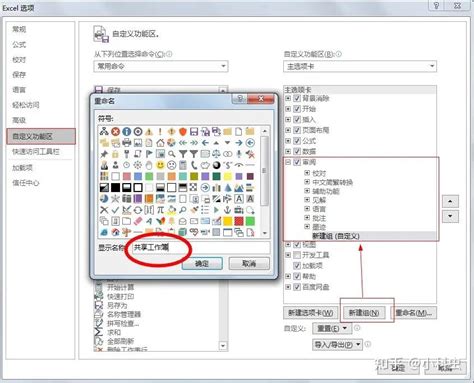
Task: Choose the orange shield symbol
Action: (183, 132)
